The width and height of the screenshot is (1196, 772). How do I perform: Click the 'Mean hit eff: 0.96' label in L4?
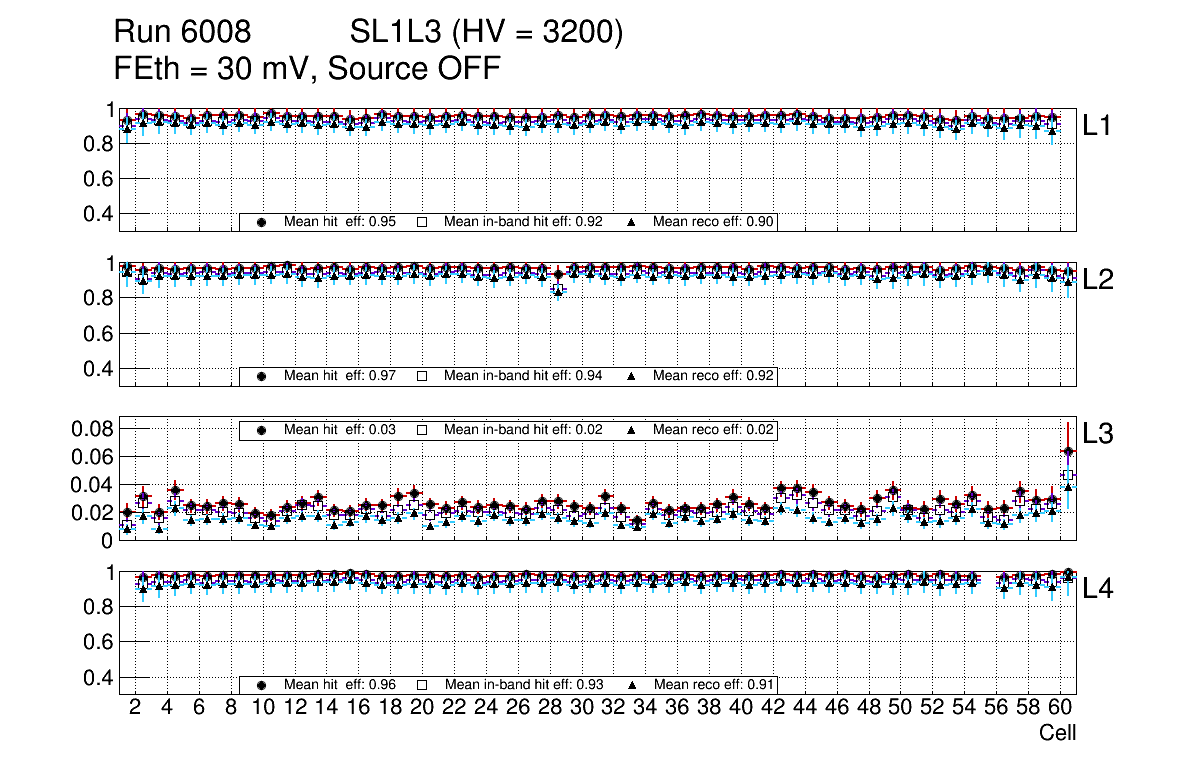click(340, 685)
